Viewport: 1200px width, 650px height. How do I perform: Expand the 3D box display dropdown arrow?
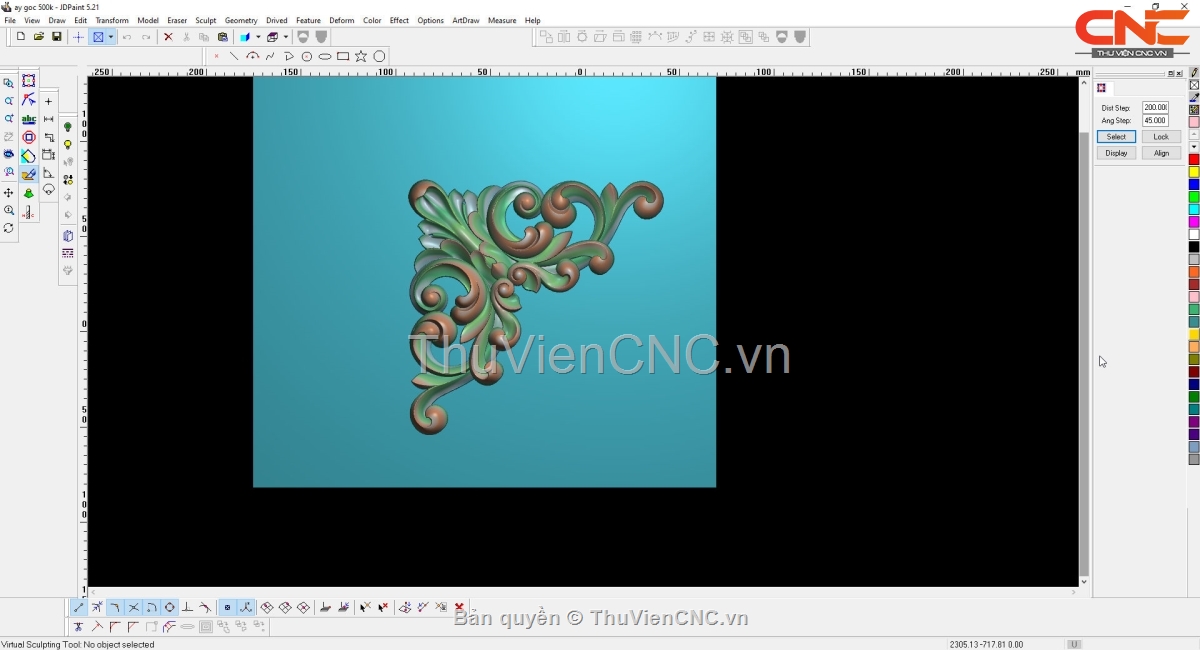[x=284, y=37]
